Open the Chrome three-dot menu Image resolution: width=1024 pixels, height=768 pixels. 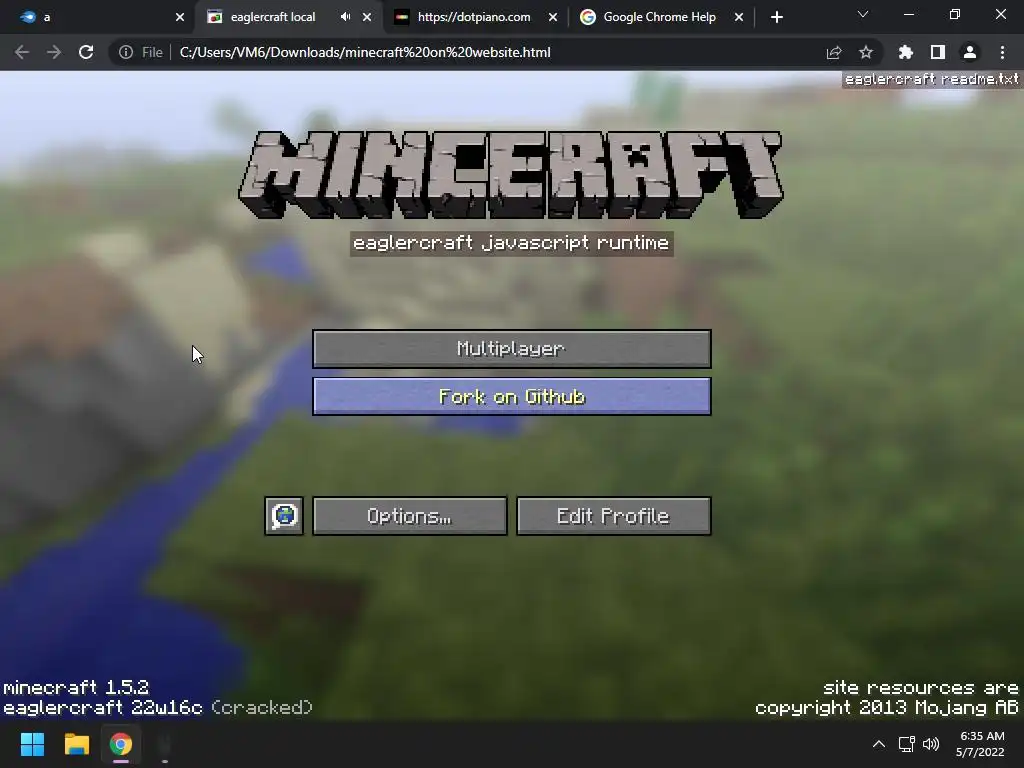(1002, 52)
